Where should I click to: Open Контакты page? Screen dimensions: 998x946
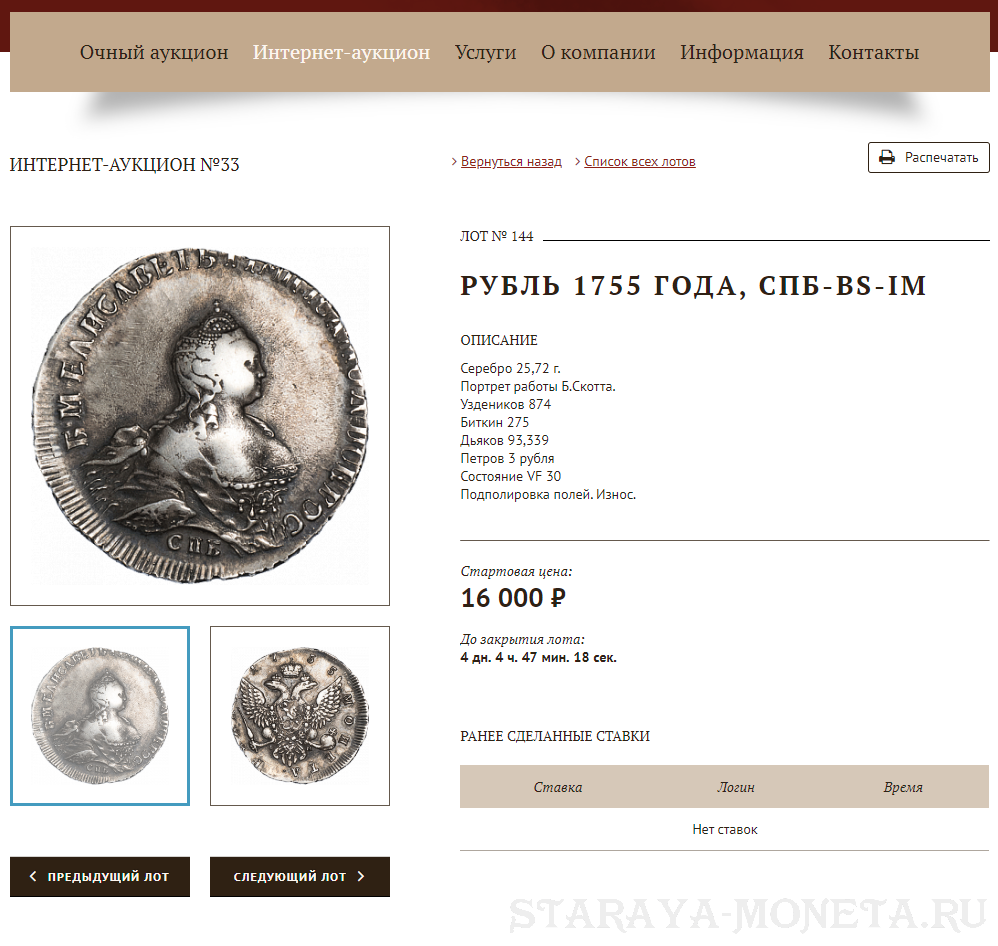coord(873,52)
